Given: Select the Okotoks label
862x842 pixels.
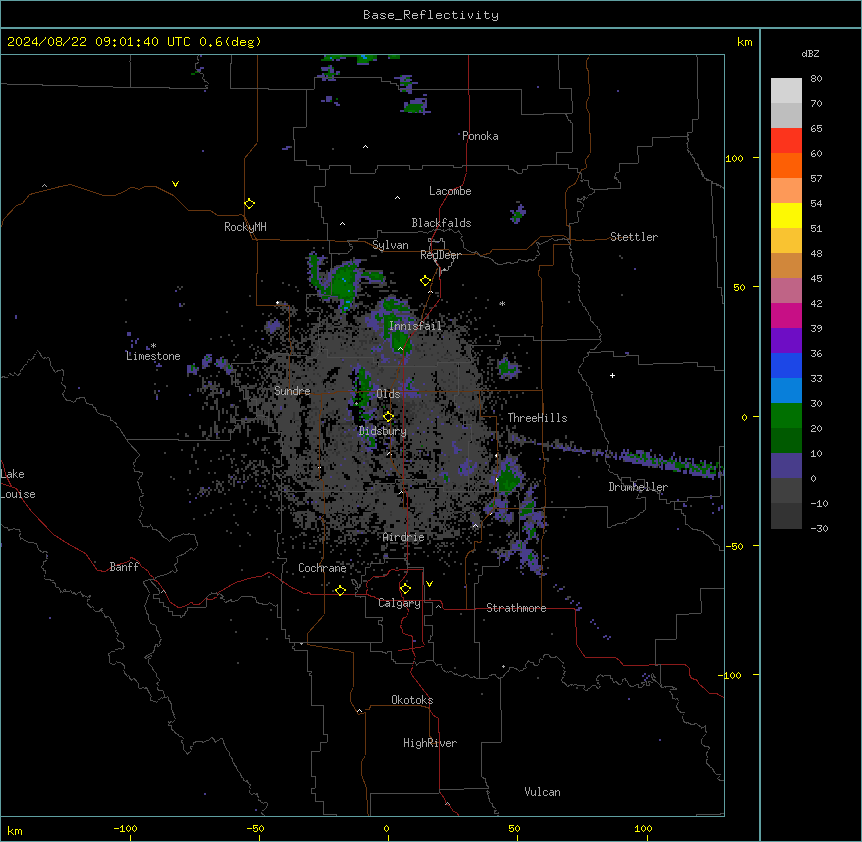Looking at the screenshot, I should coord(412,700).
